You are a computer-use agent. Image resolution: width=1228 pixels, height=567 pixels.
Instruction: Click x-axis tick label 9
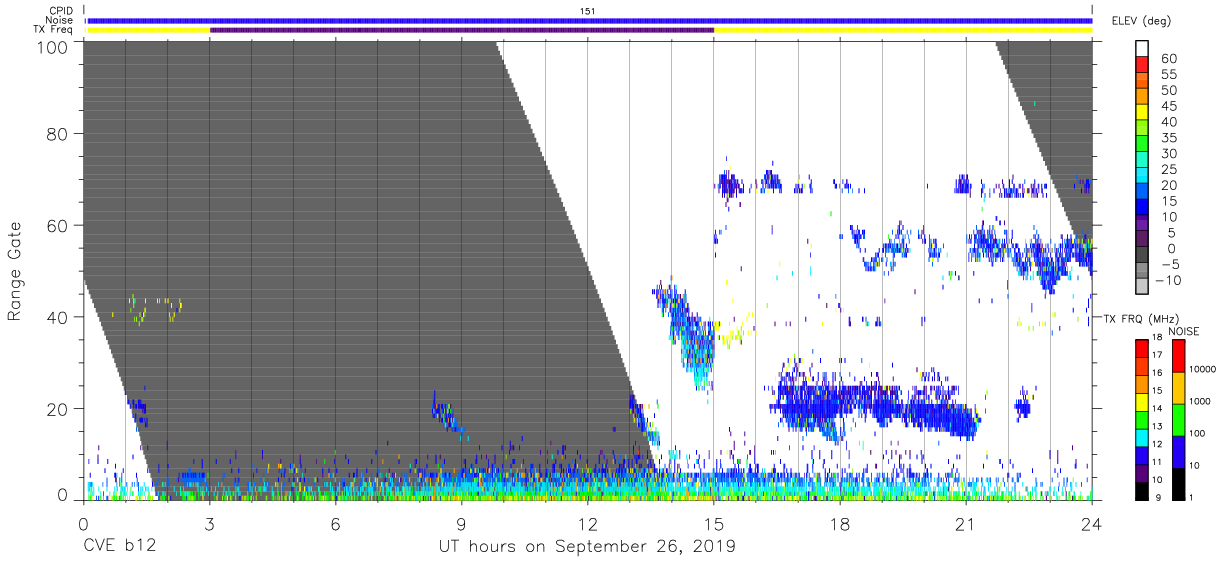pos(461,523)
